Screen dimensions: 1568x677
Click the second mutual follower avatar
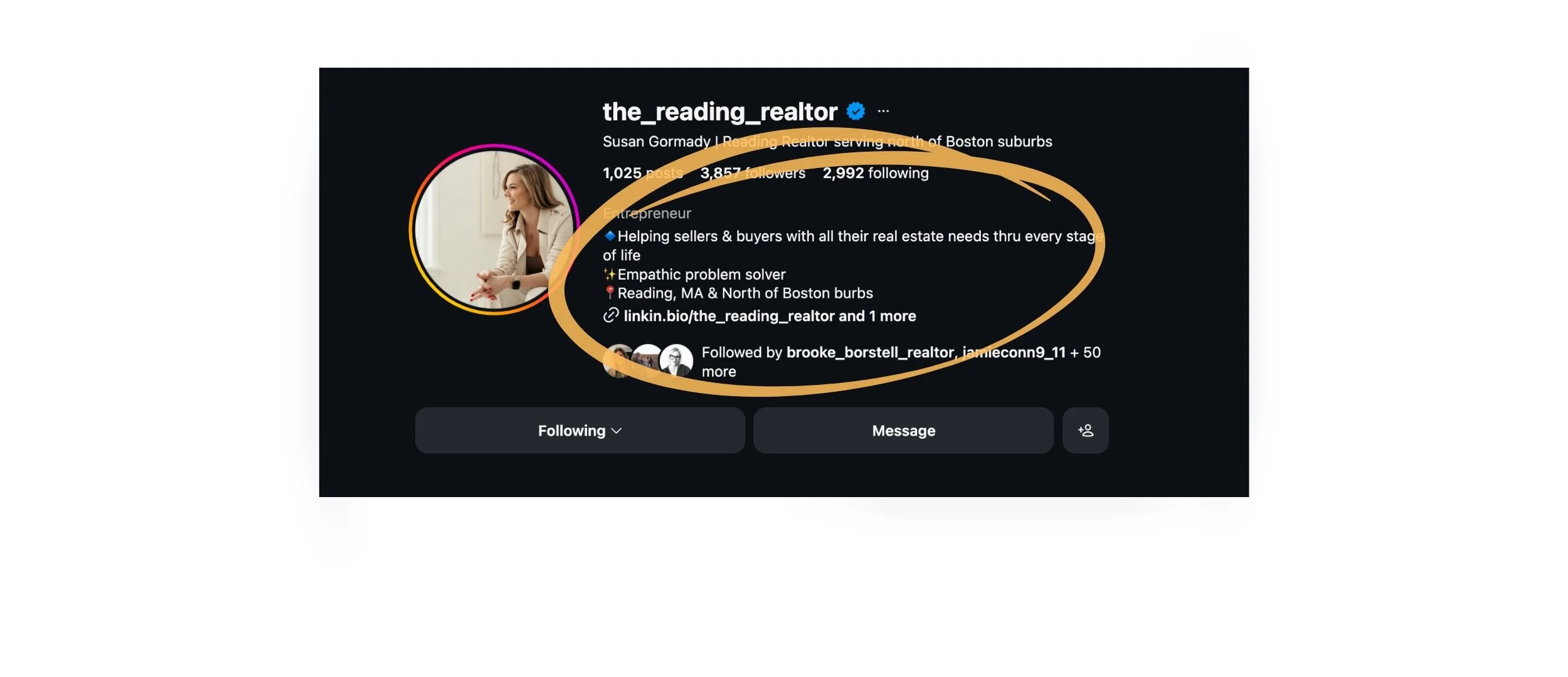[x=647, y=361]
